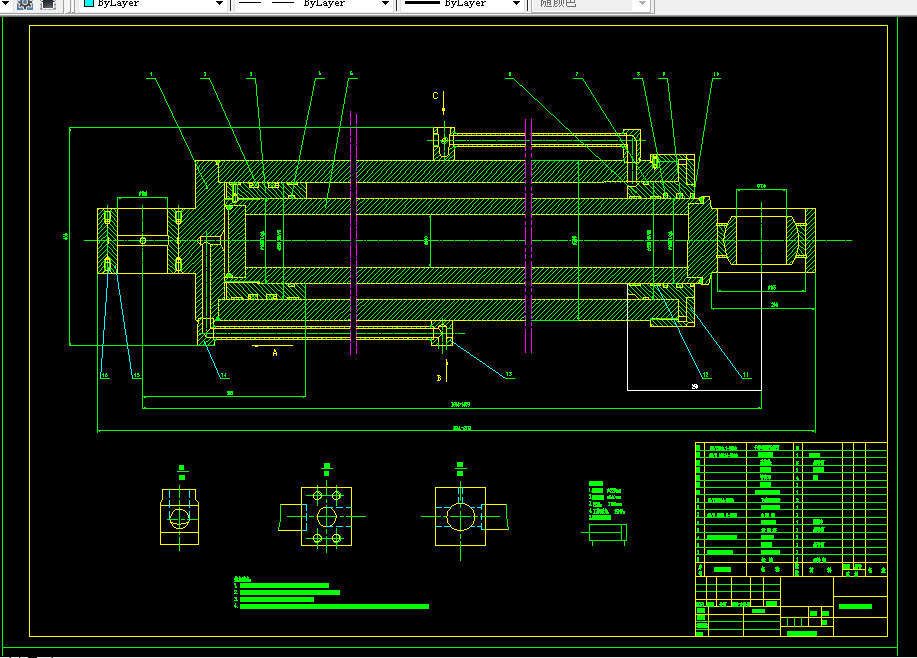Select the longest green technical note line
Viewport: 917px width, 658px height.
point(334,607)
